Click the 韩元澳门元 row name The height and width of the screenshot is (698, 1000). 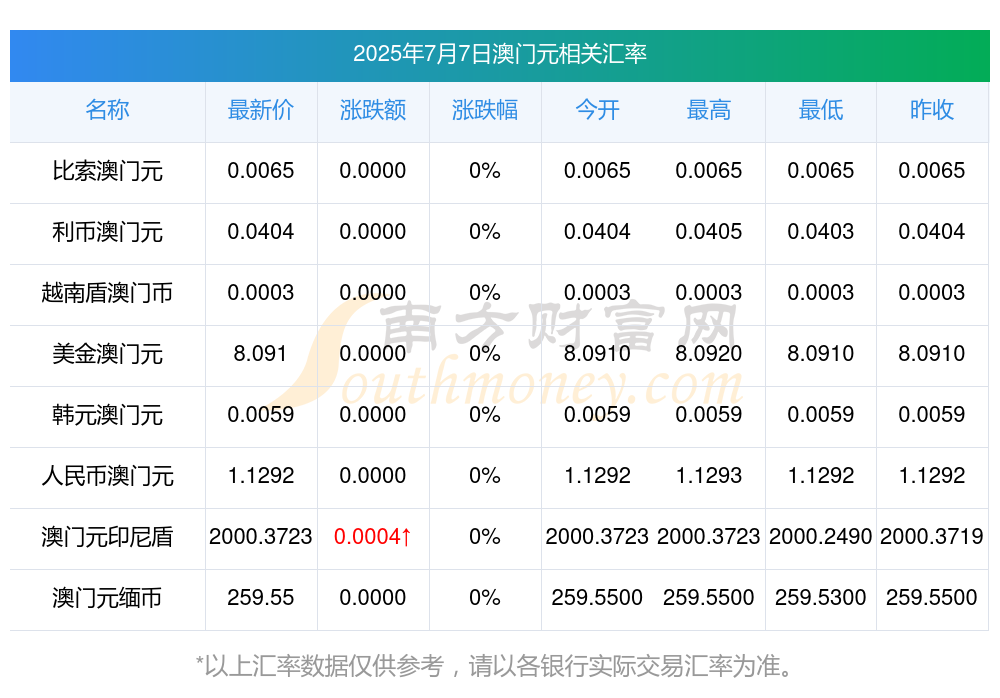tap(107, 415)
